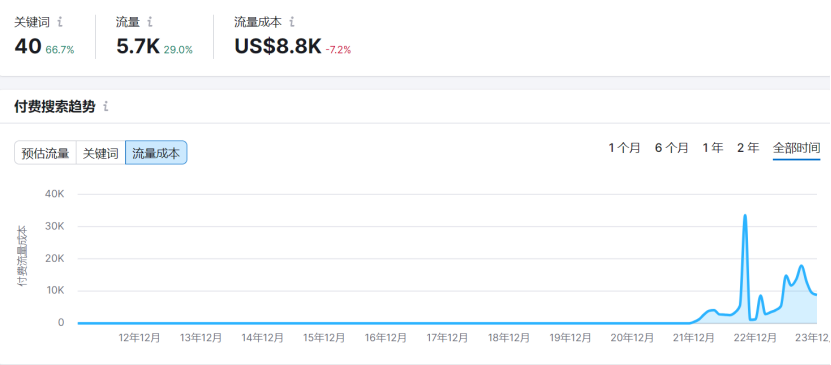Select the 1个月 time range
This screenshot has height=365, width=831.
624,148
